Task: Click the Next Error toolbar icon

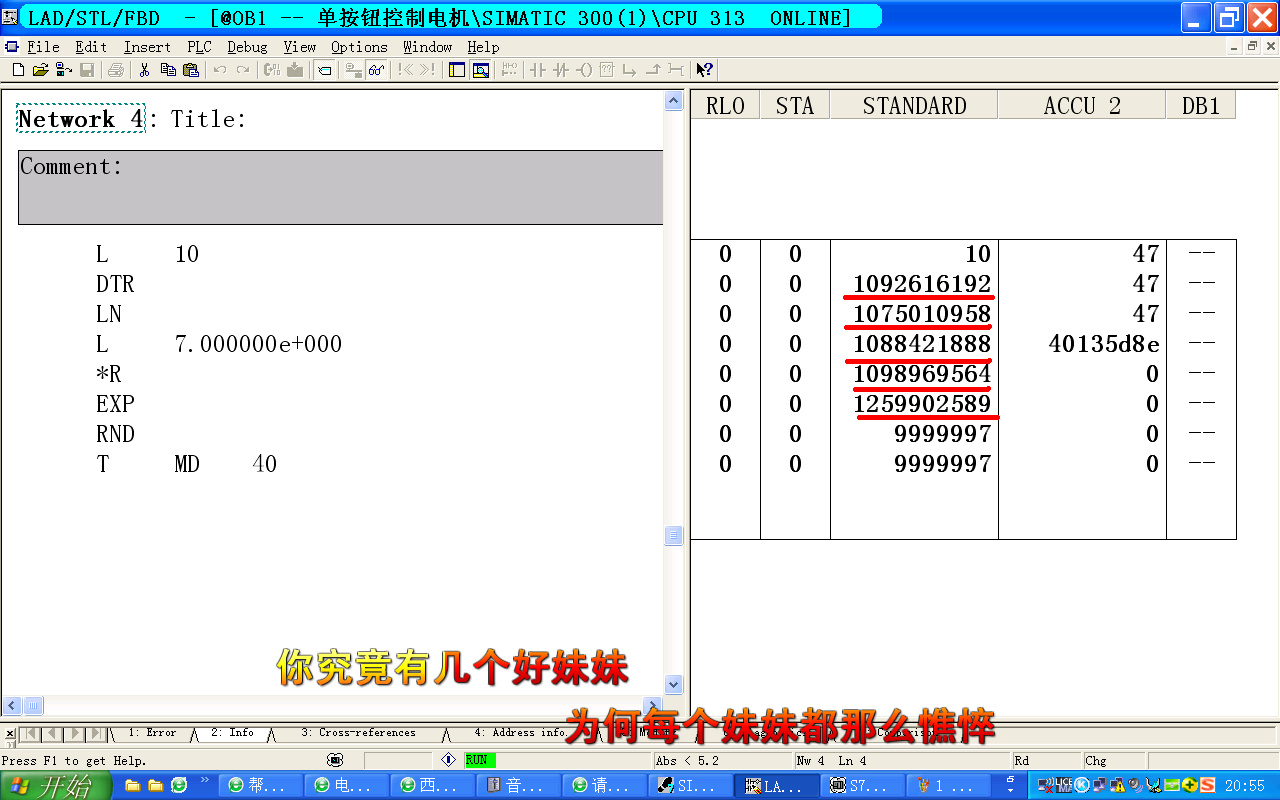Action: click(x=427, y=70)
